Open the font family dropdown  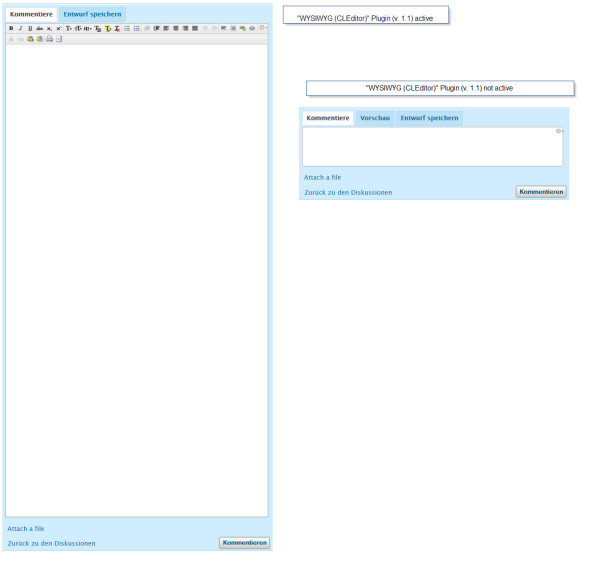coord(69,28)
